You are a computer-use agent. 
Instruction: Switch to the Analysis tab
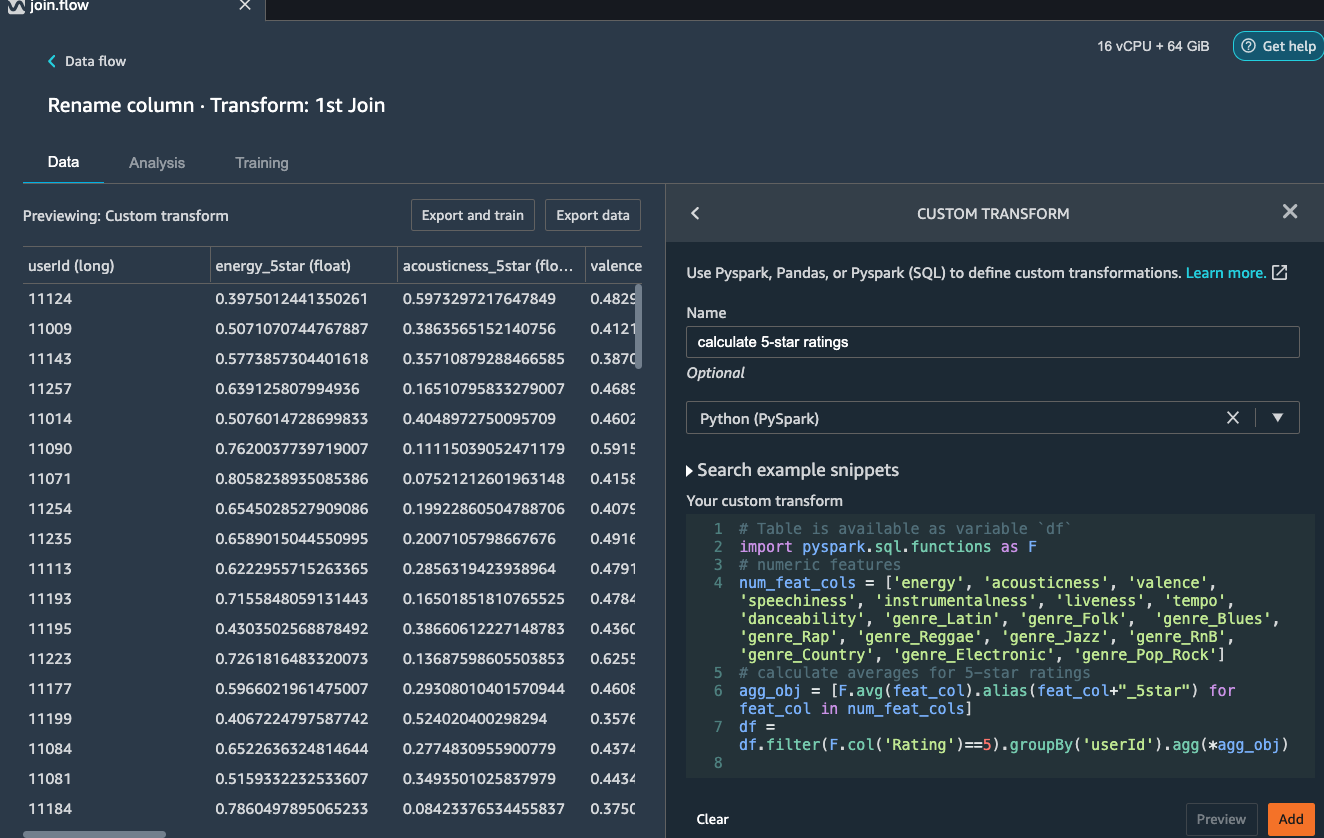[157, 163]
